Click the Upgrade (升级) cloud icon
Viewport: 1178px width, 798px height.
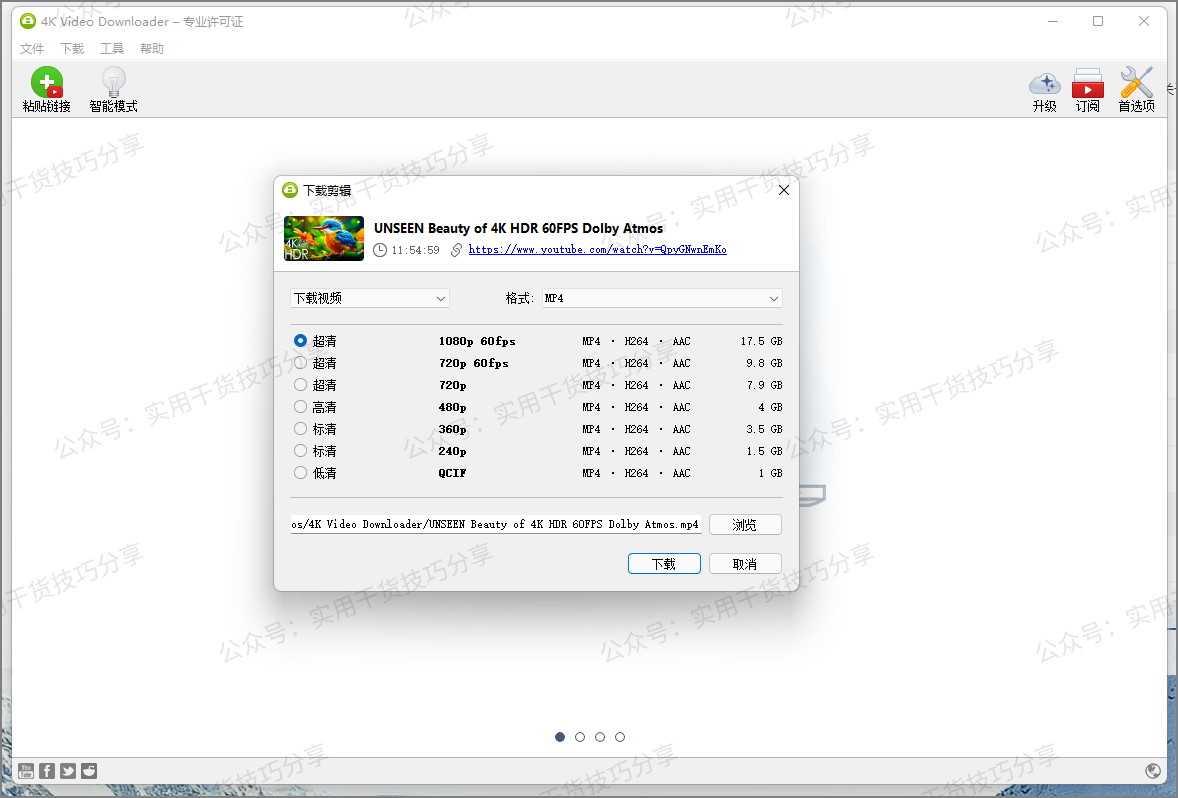coord(1044,83)
